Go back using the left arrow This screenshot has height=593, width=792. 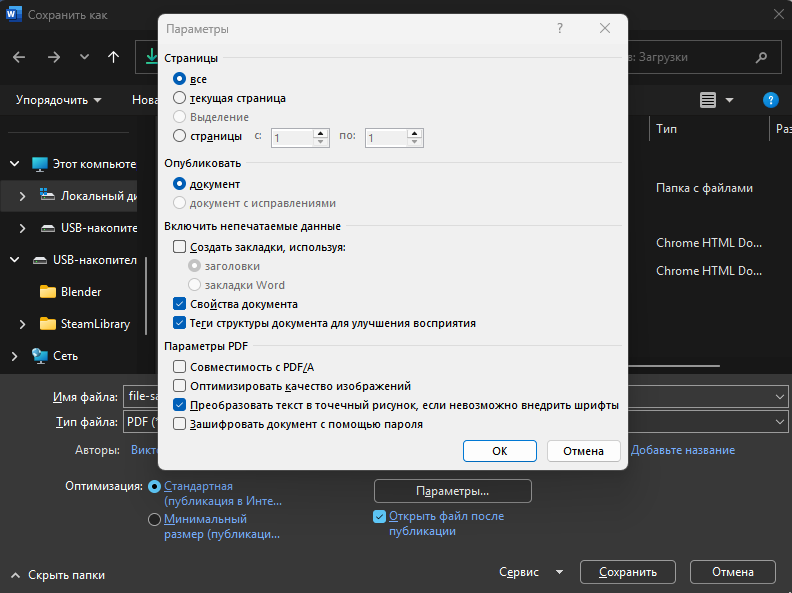(19, 58)
